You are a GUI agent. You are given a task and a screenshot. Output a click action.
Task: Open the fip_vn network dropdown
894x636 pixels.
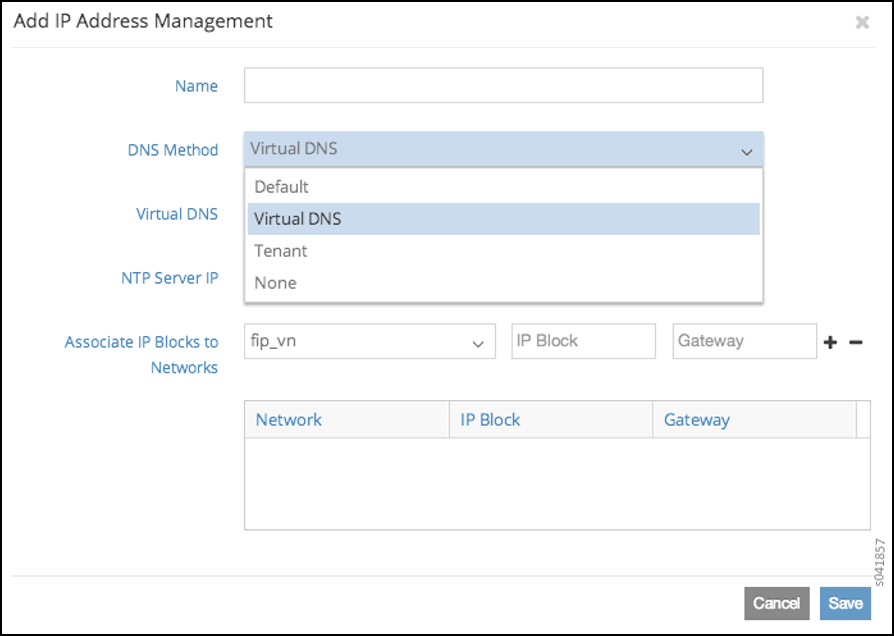(x=369, y=341)
